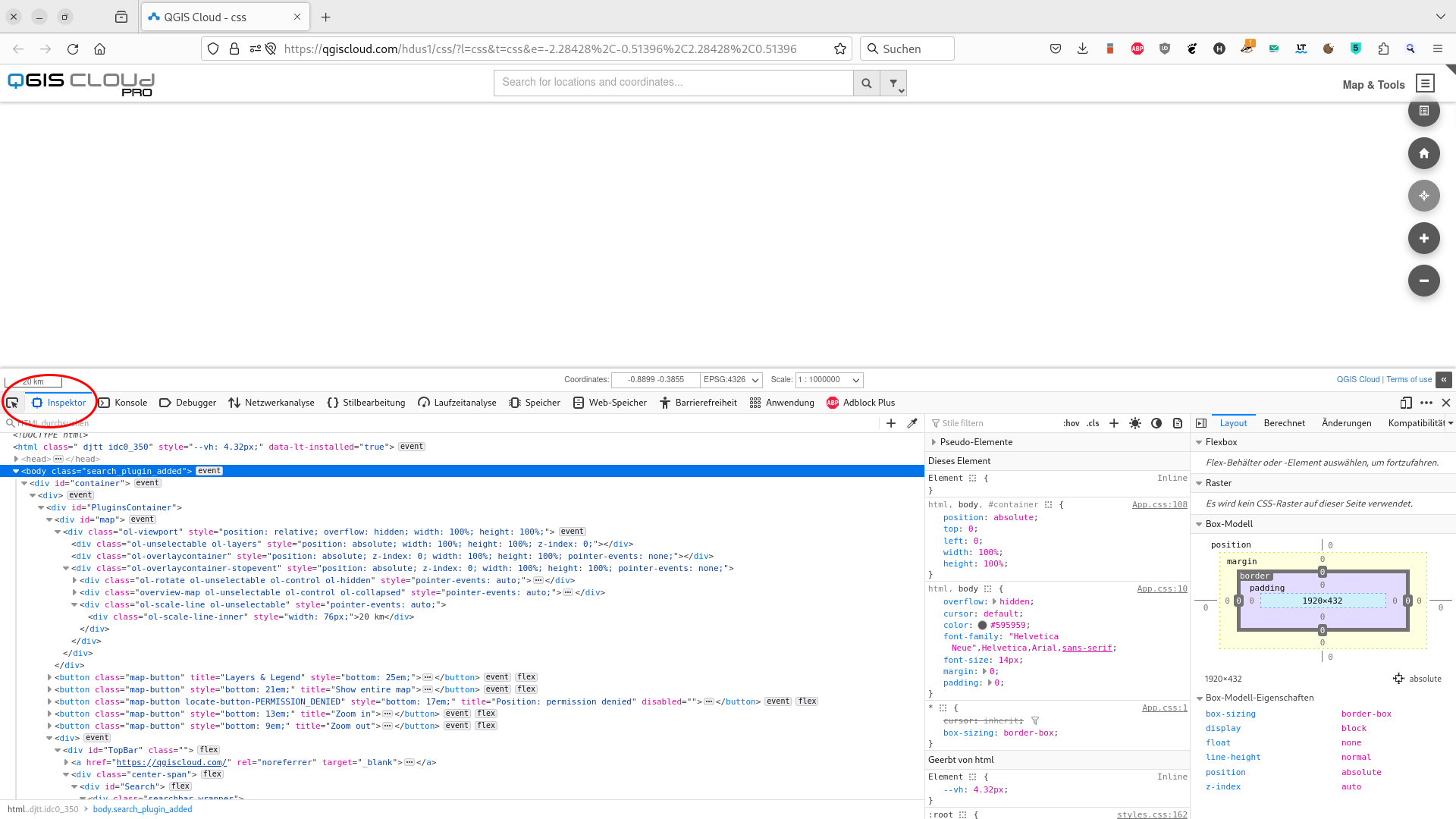Zoom in with the plus map button
Viewport: 1456px width, 819px height.
(1423, 238)
